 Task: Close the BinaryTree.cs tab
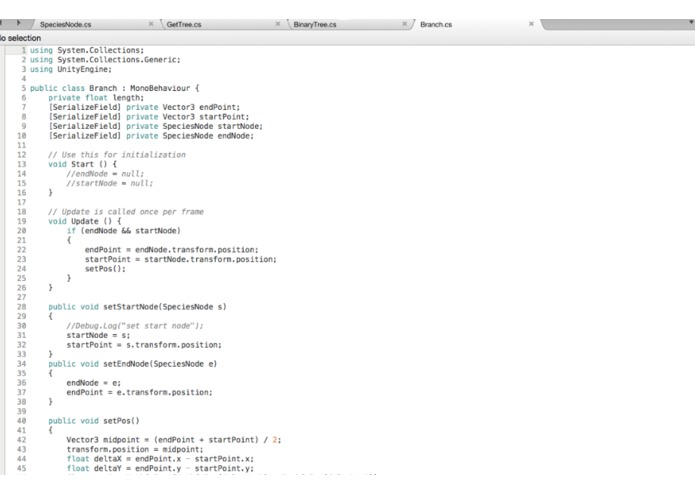click(404, 24)
